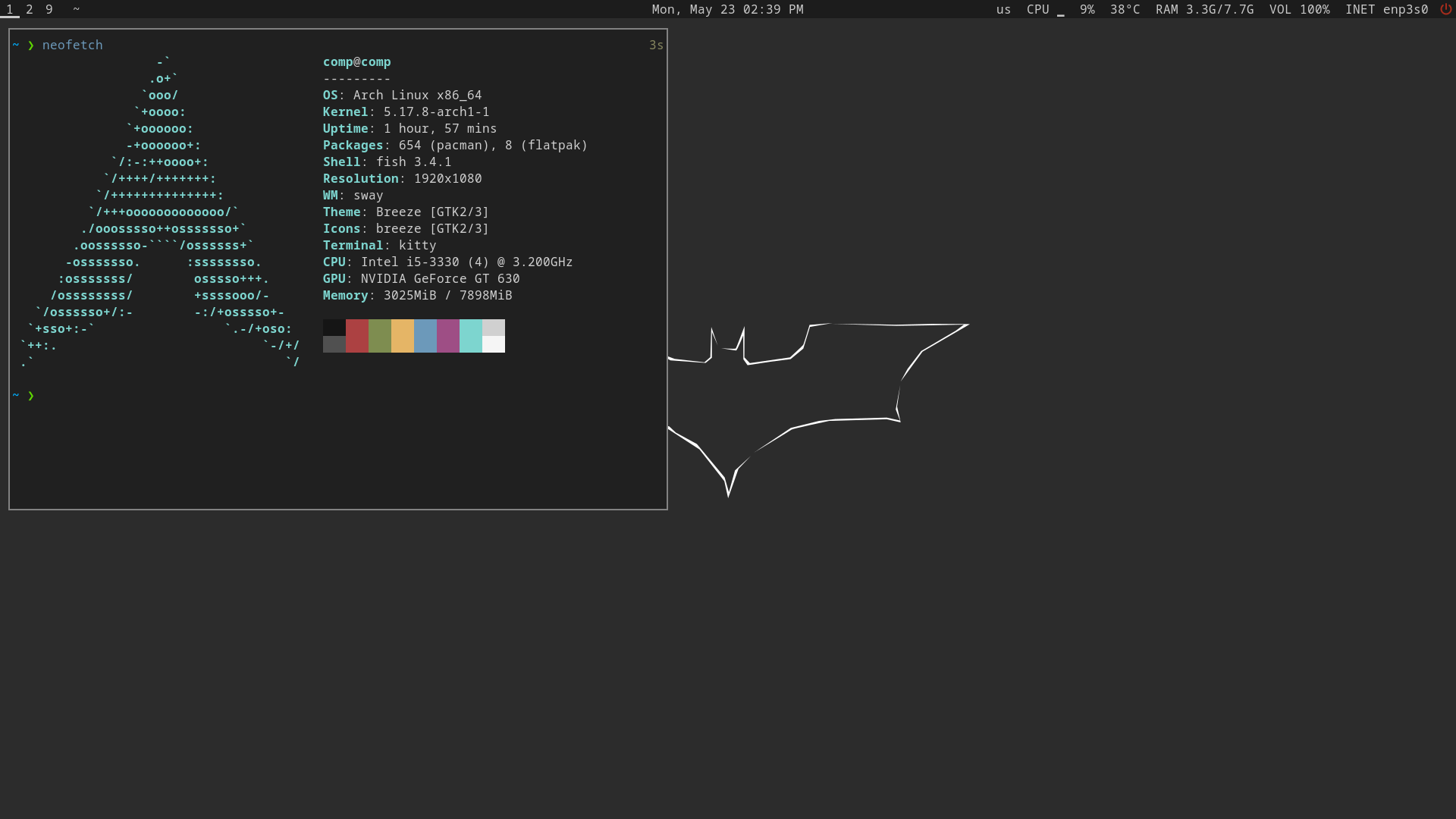Click the comp@comp title text
The height and width of the screenshot is (819, 1456).
[x=356, y=61]
